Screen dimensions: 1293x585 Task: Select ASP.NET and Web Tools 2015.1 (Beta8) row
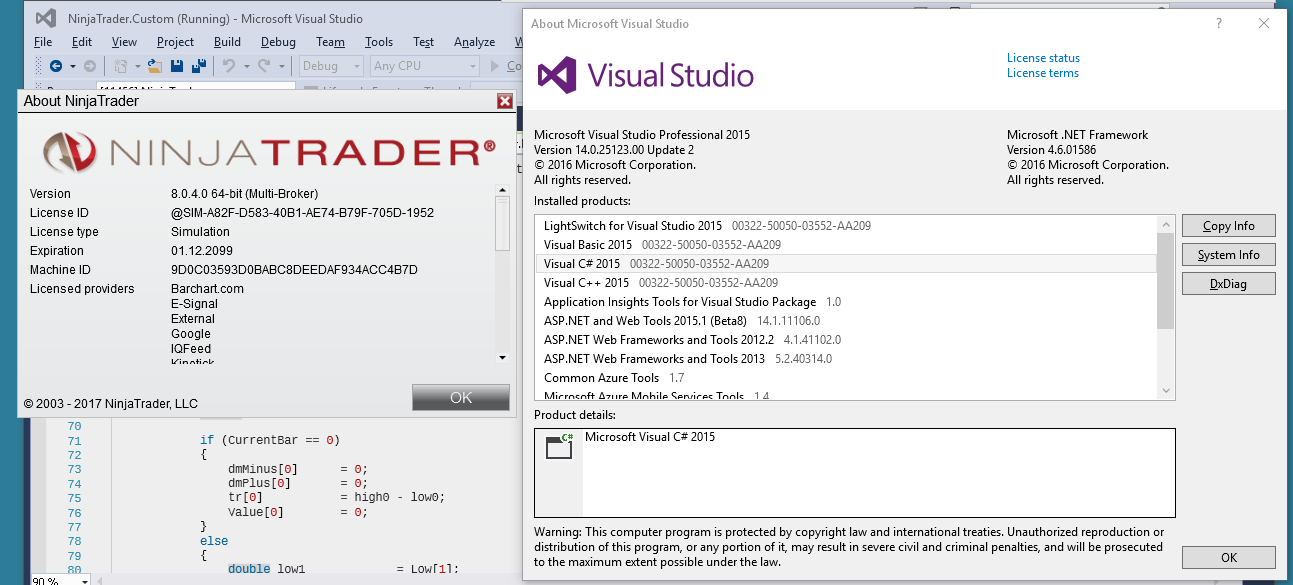846,321
